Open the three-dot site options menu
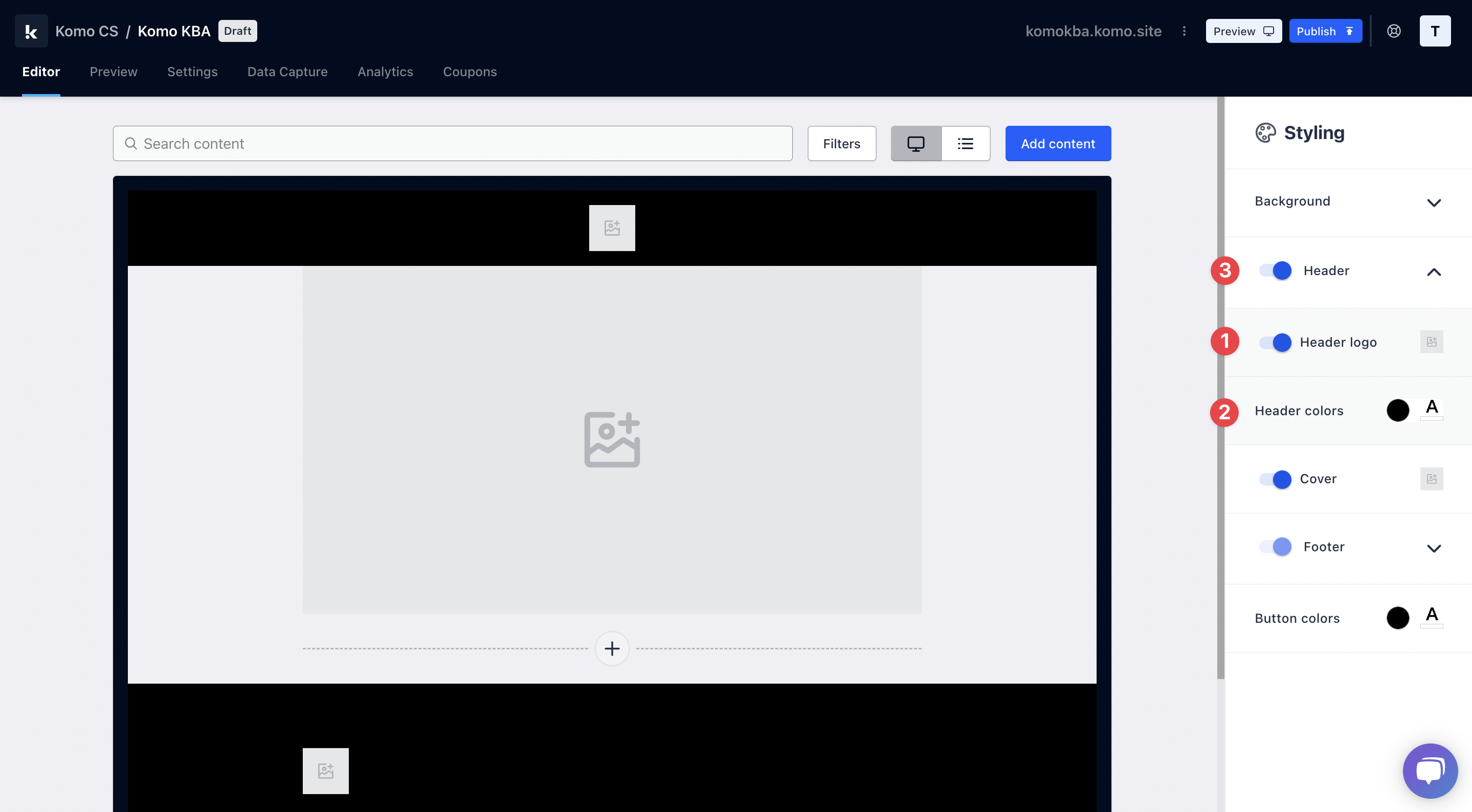Viewport: 1472px width, 812px height. click(x=1184, y=31)
